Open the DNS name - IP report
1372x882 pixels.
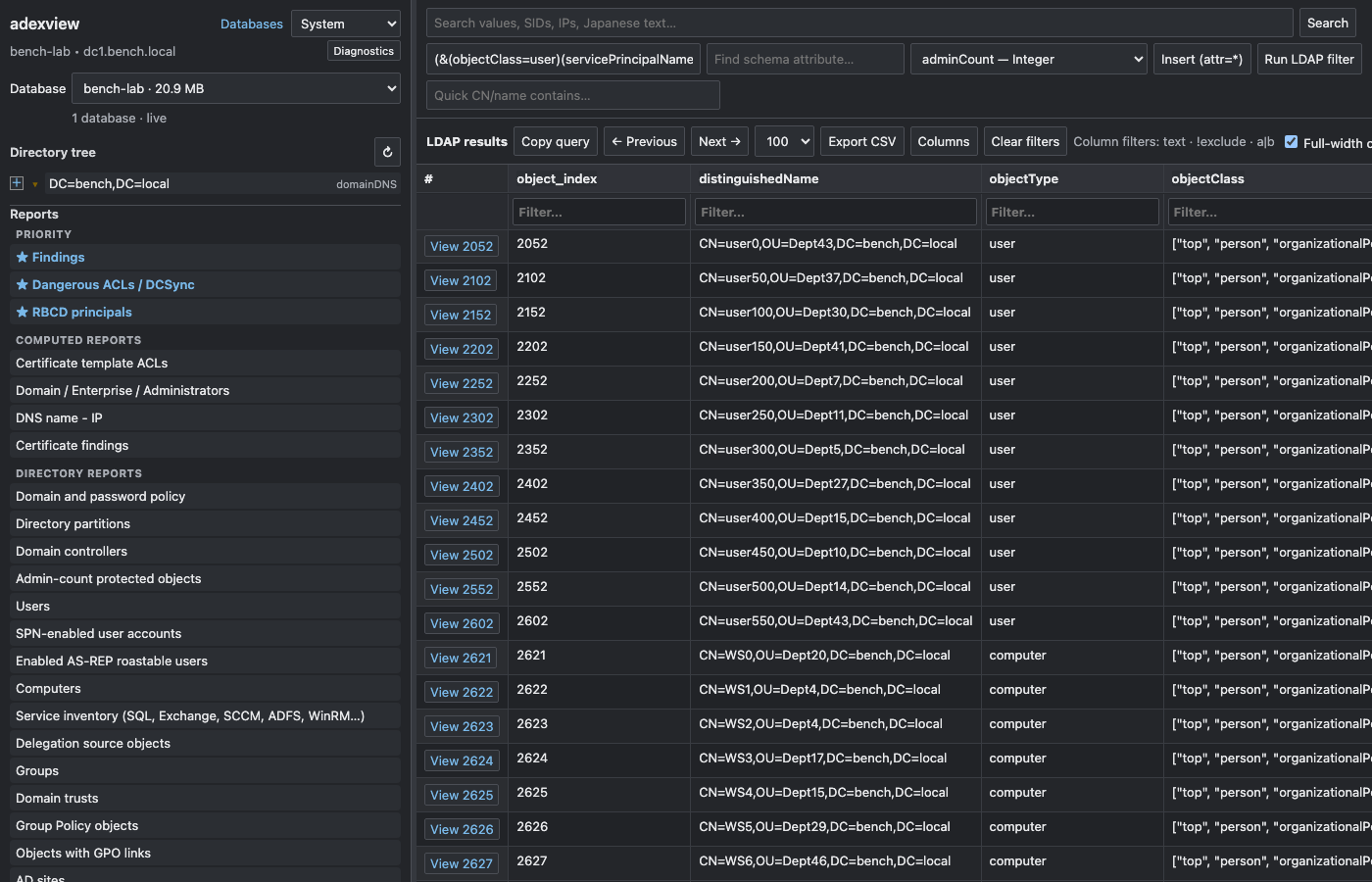point(205,417)
